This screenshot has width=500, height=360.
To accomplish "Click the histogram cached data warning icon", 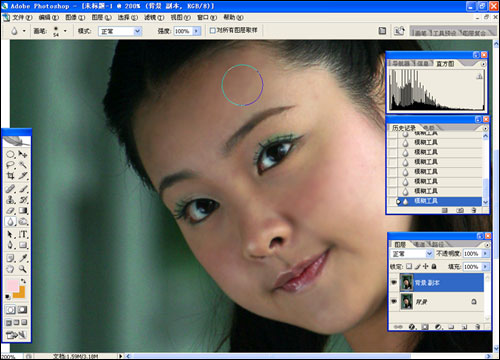I will pos(479,76).
